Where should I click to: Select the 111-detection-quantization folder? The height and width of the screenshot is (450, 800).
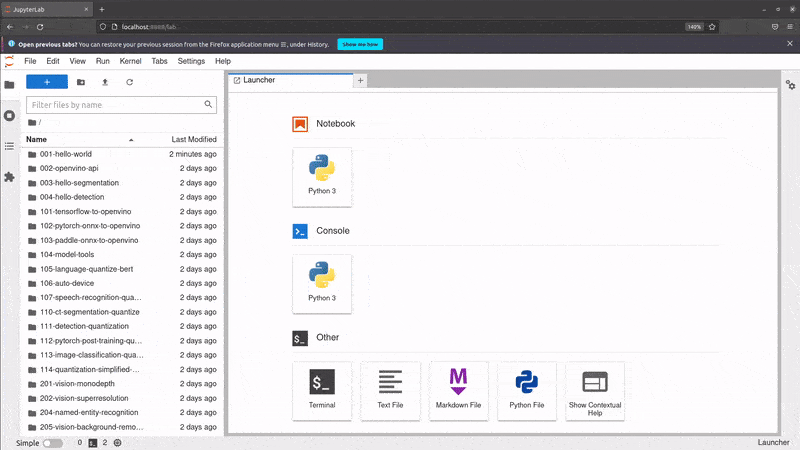click(122, 326)
